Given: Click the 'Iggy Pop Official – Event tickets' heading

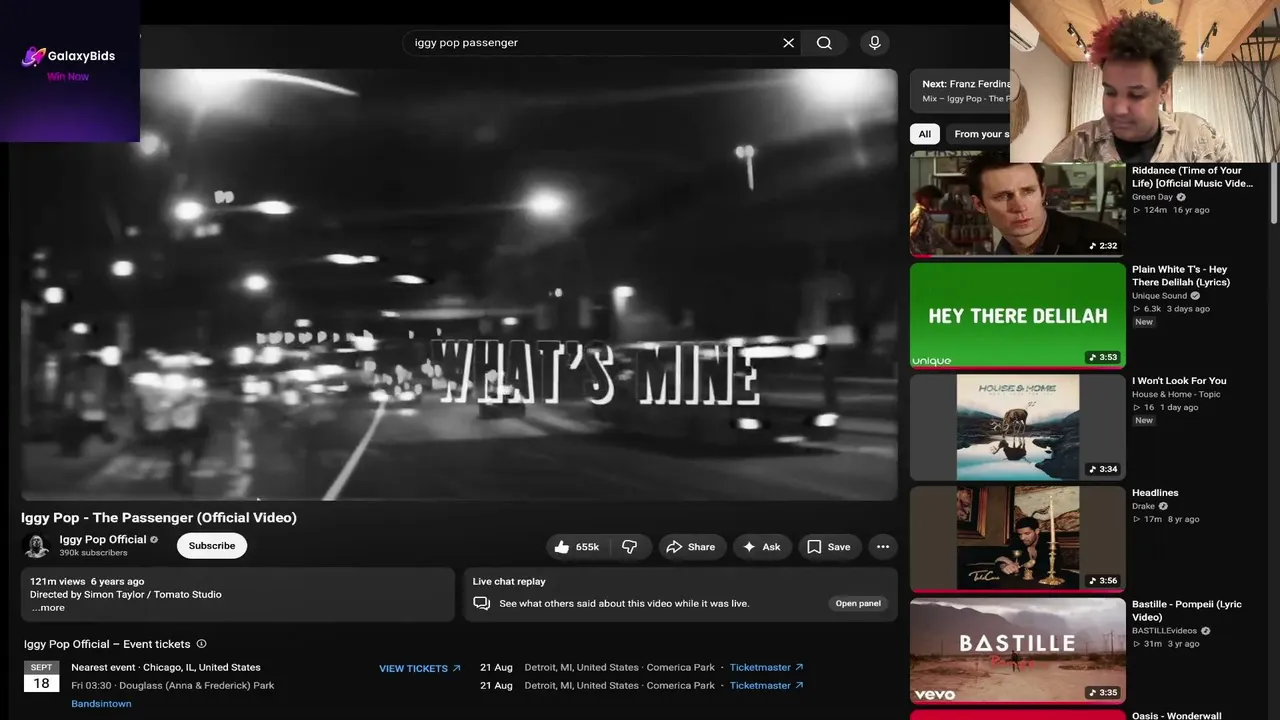Looking at the screenshot, I should pyautogui.click(x=107, y=644).
